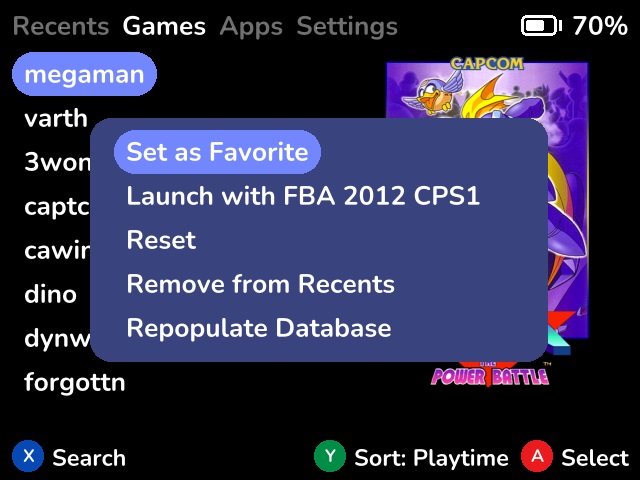Open the Settings tab
The width and height of the screenshot is (640, 480).
point(347,27)
